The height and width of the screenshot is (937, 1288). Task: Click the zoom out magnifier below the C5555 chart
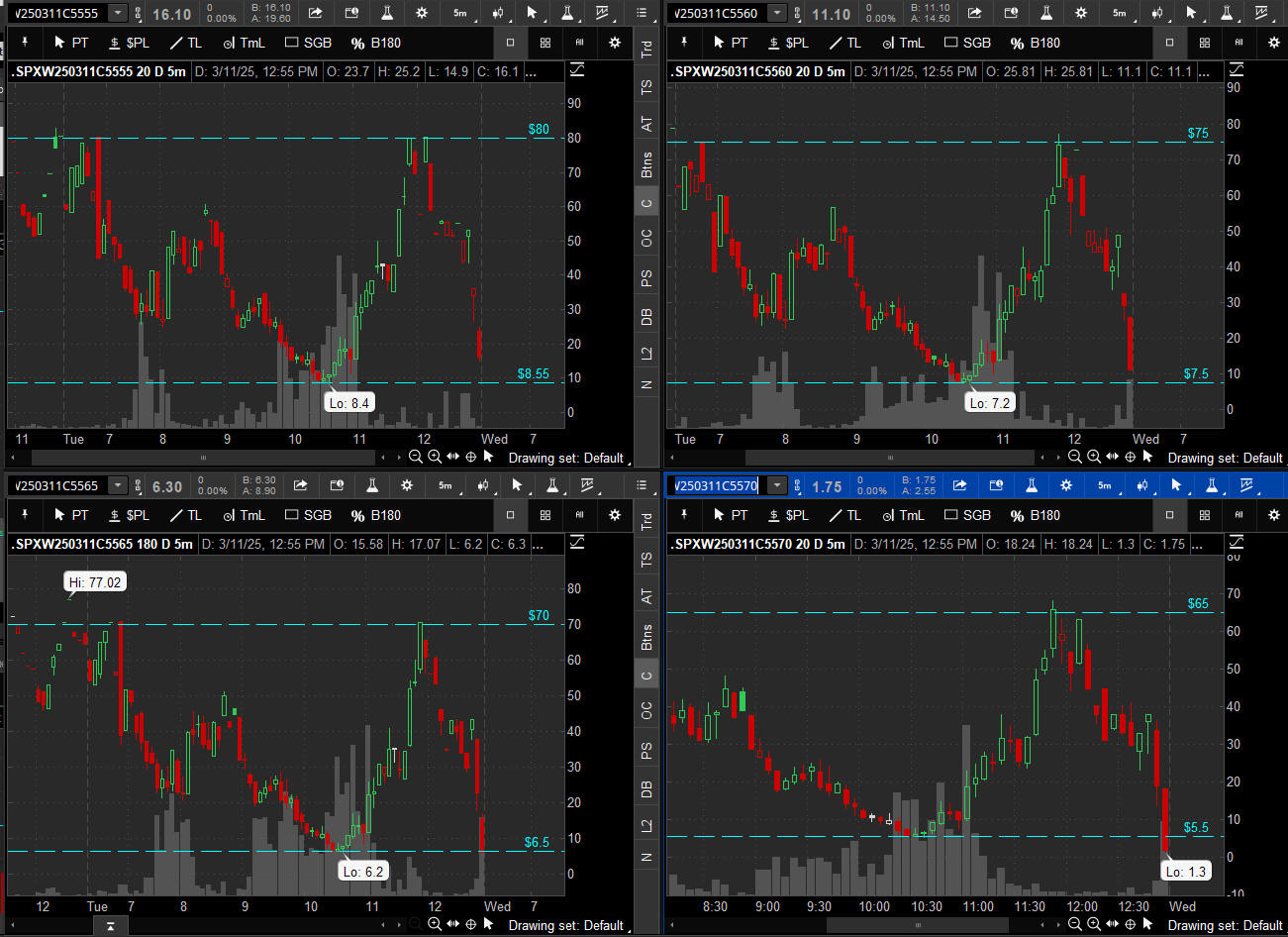click(416, 457)
